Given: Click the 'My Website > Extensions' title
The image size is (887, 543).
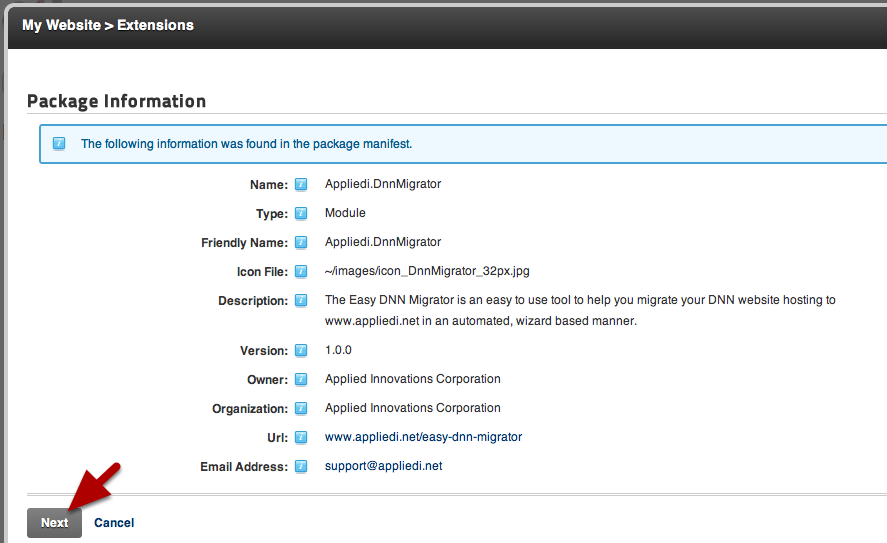Looking at the screenshot, I should [108, 25].
